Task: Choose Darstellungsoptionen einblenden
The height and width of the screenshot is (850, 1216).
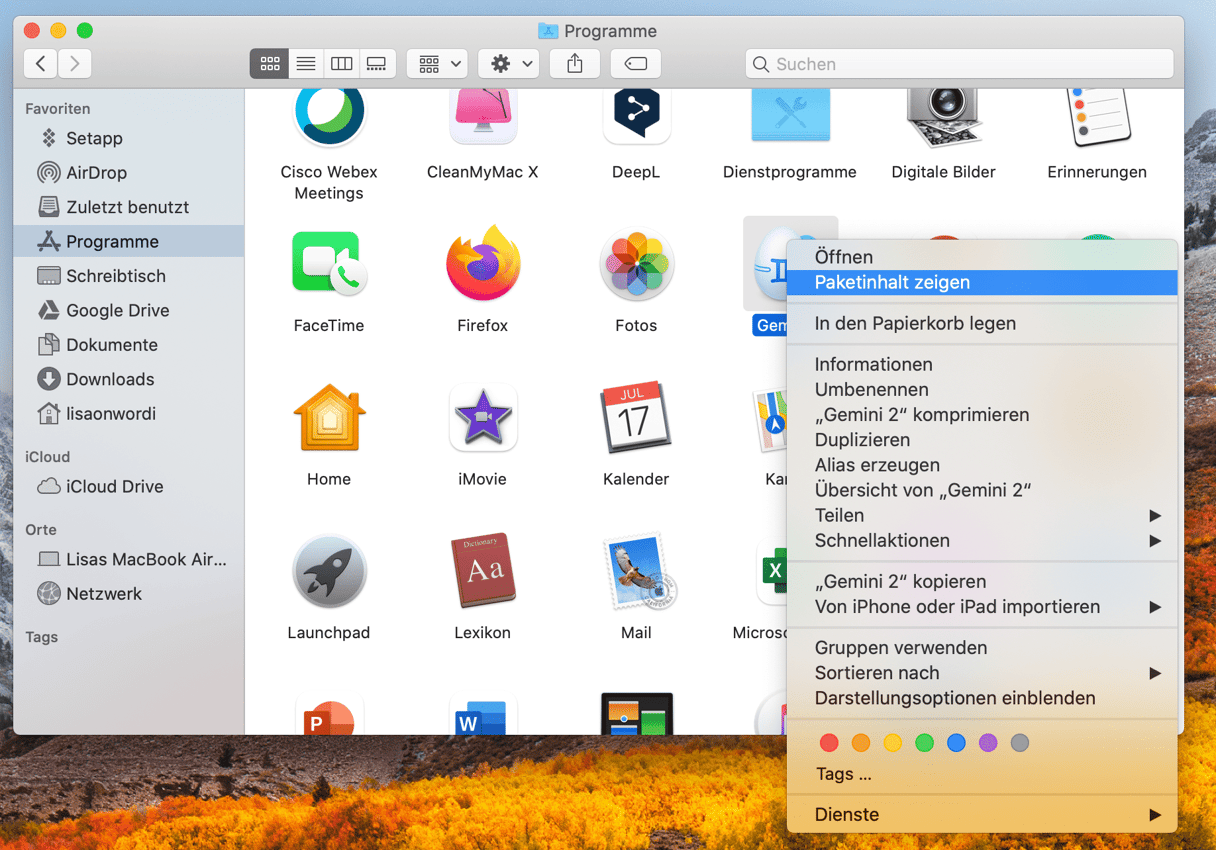Action: pyautogui.click(x=982, y=698)
